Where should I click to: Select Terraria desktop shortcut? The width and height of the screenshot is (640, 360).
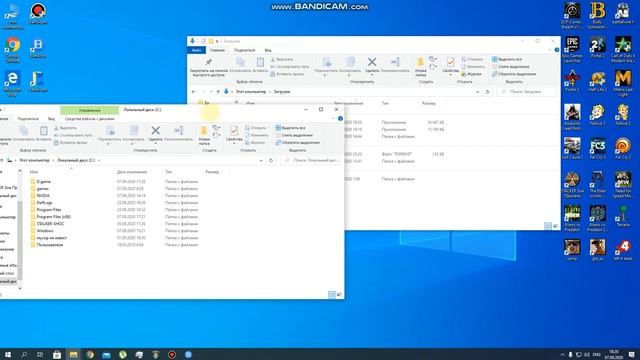point(623,216)
